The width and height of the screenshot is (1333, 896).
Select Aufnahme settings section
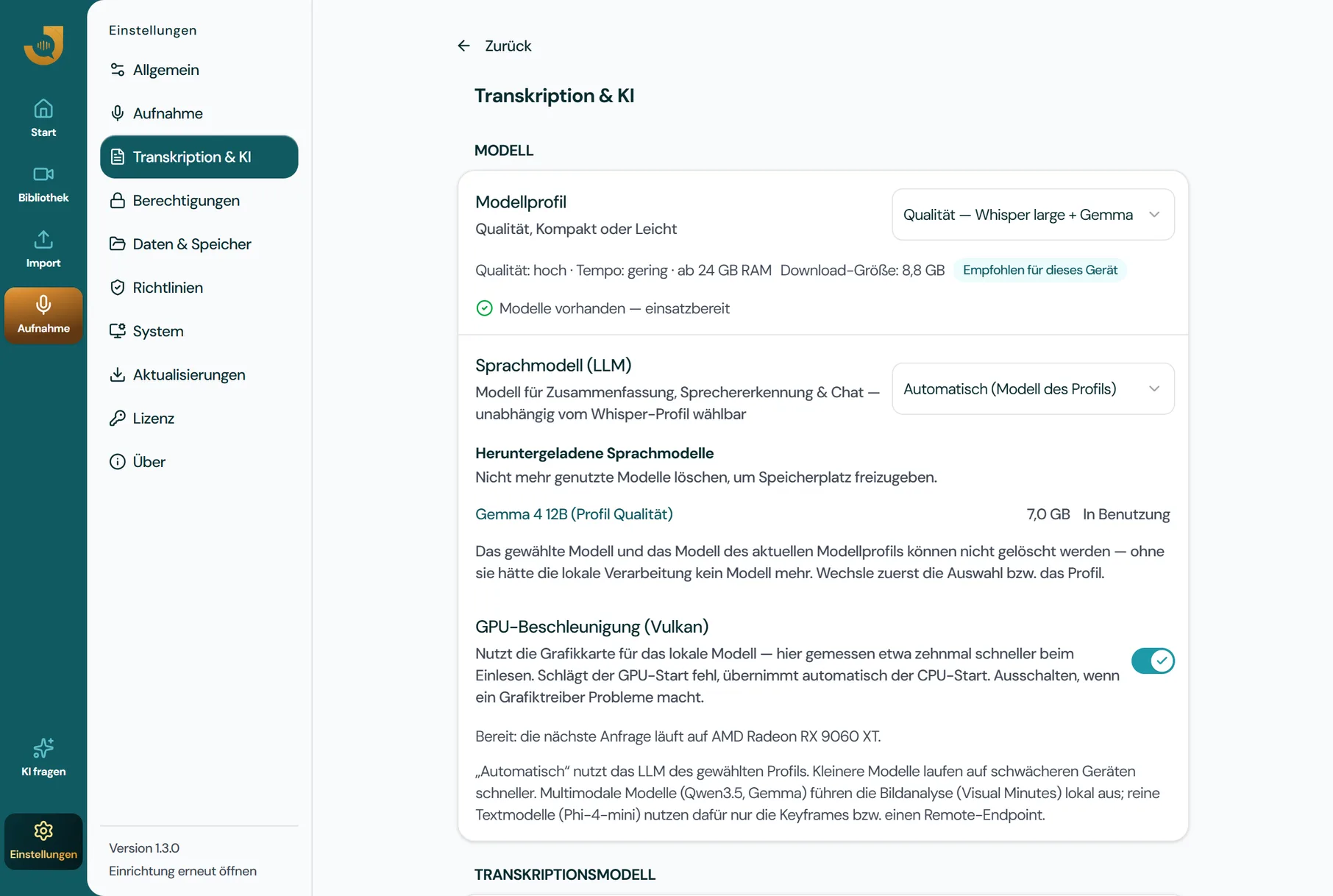[199, 113]
